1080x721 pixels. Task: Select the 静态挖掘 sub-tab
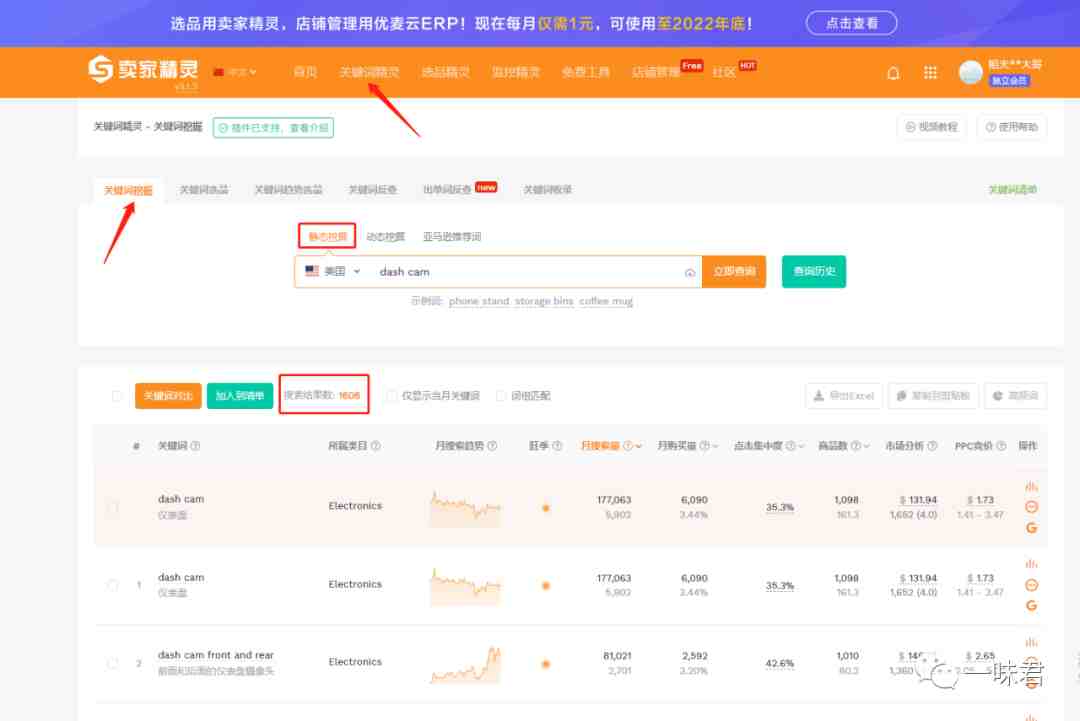pos(327,236)
